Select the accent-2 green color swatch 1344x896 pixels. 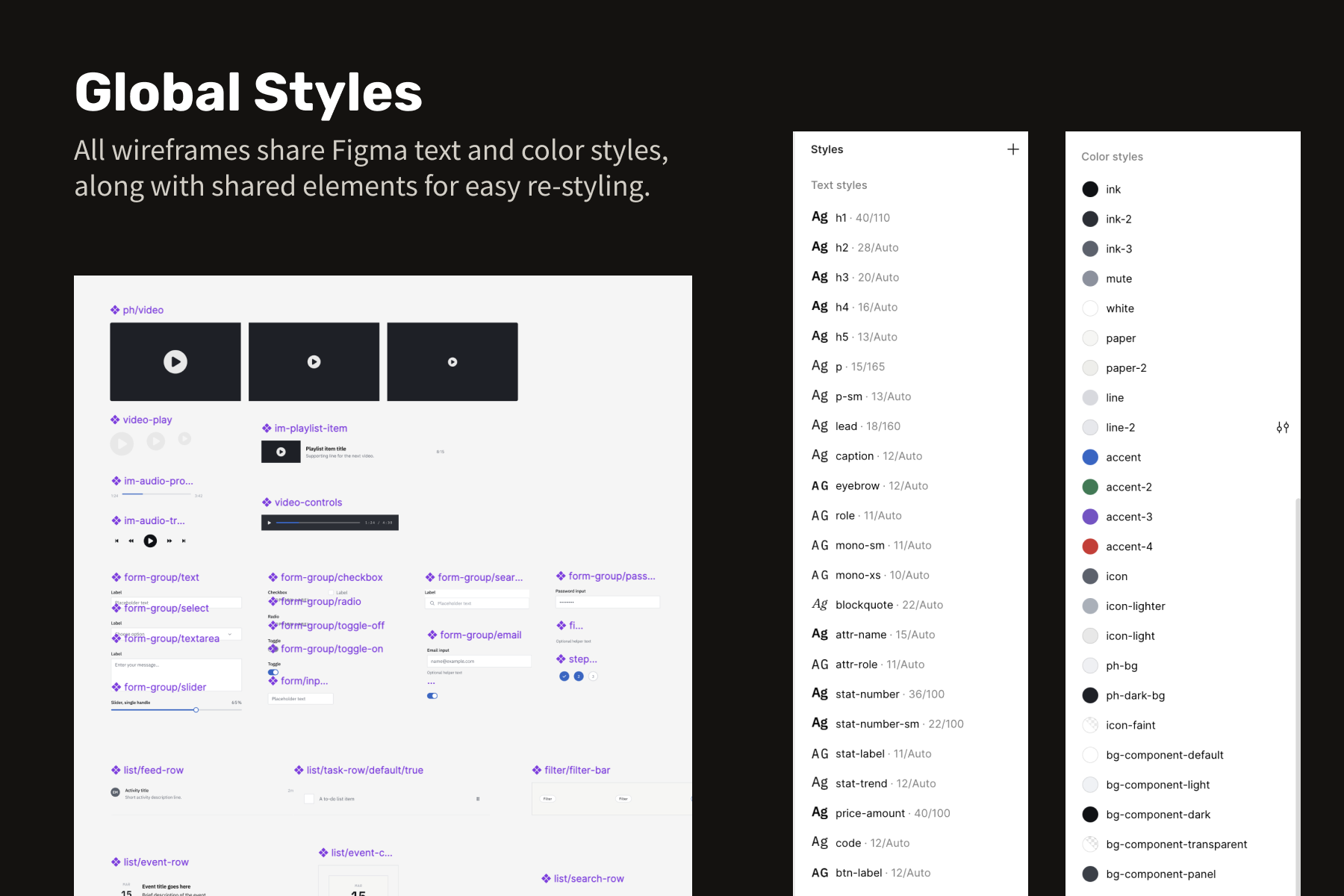click(1090, 487)
